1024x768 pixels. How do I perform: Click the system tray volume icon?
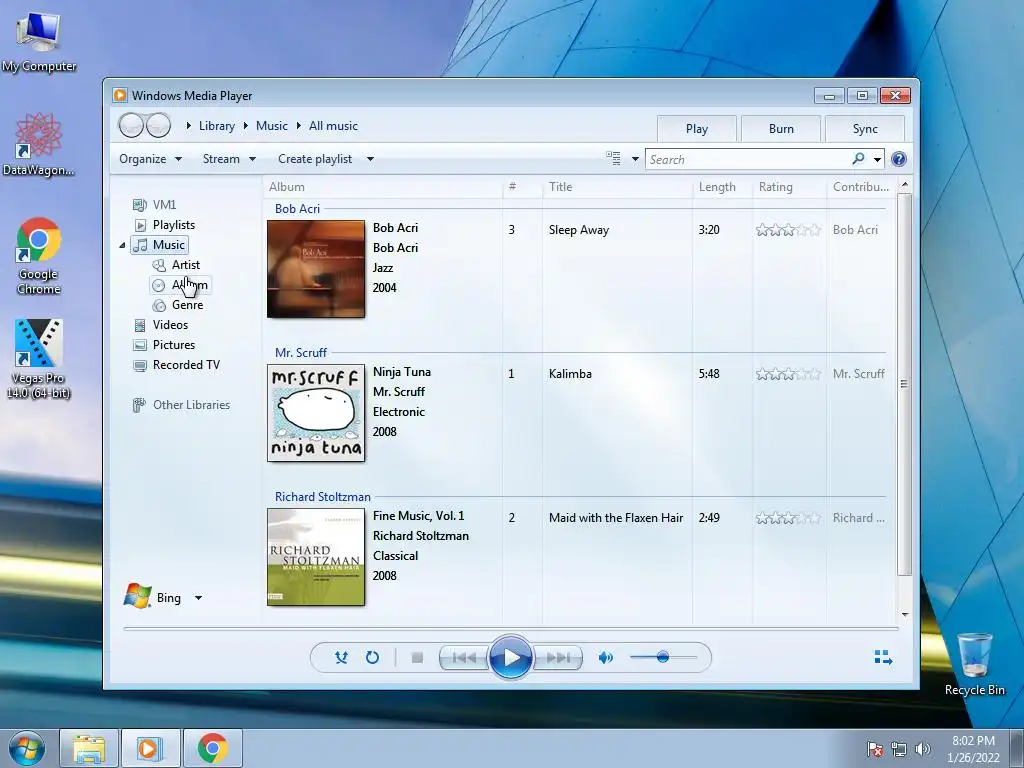coord(922,749)
